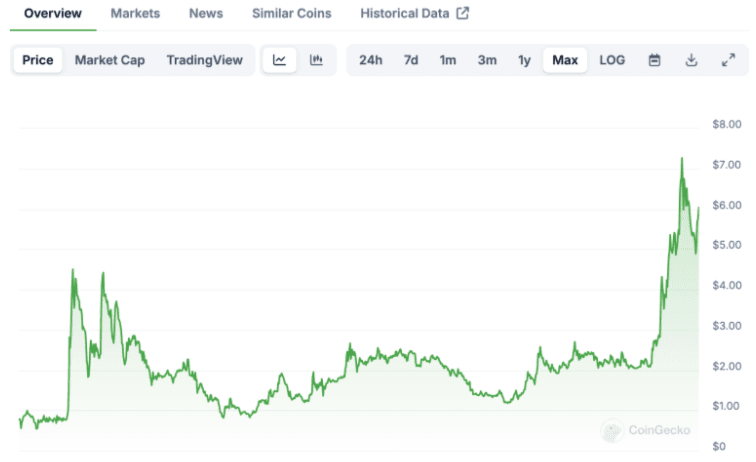Select Market Cap chart mode
756x462 pixels.
pos(110,60)
